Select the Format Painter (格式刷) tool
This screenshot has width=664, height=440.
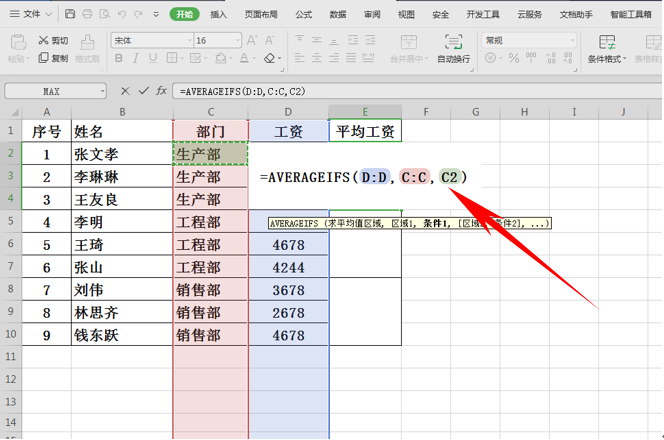[x=87, y=48]
